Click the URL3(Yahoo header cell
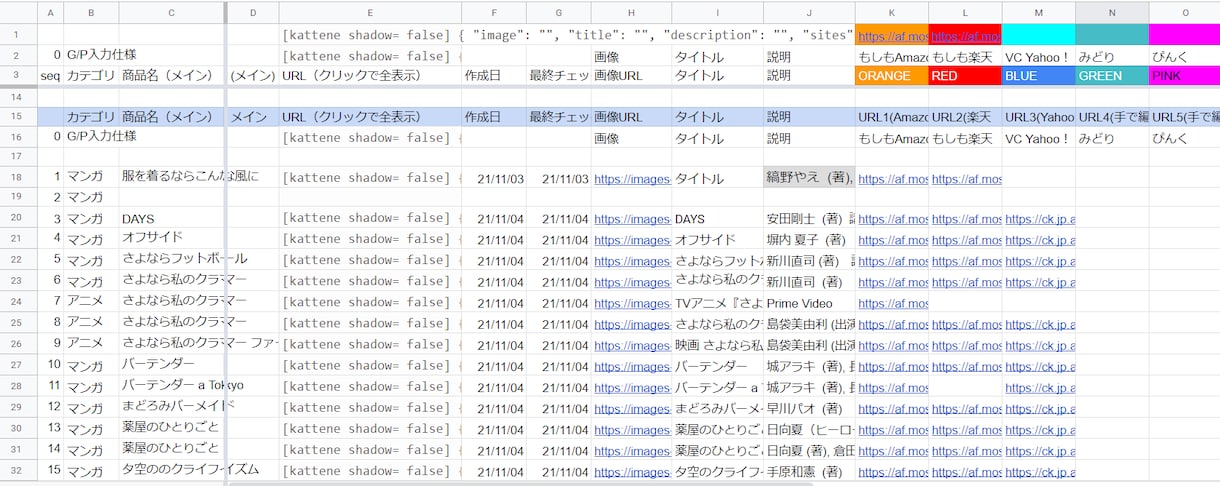 [1039, 118]
